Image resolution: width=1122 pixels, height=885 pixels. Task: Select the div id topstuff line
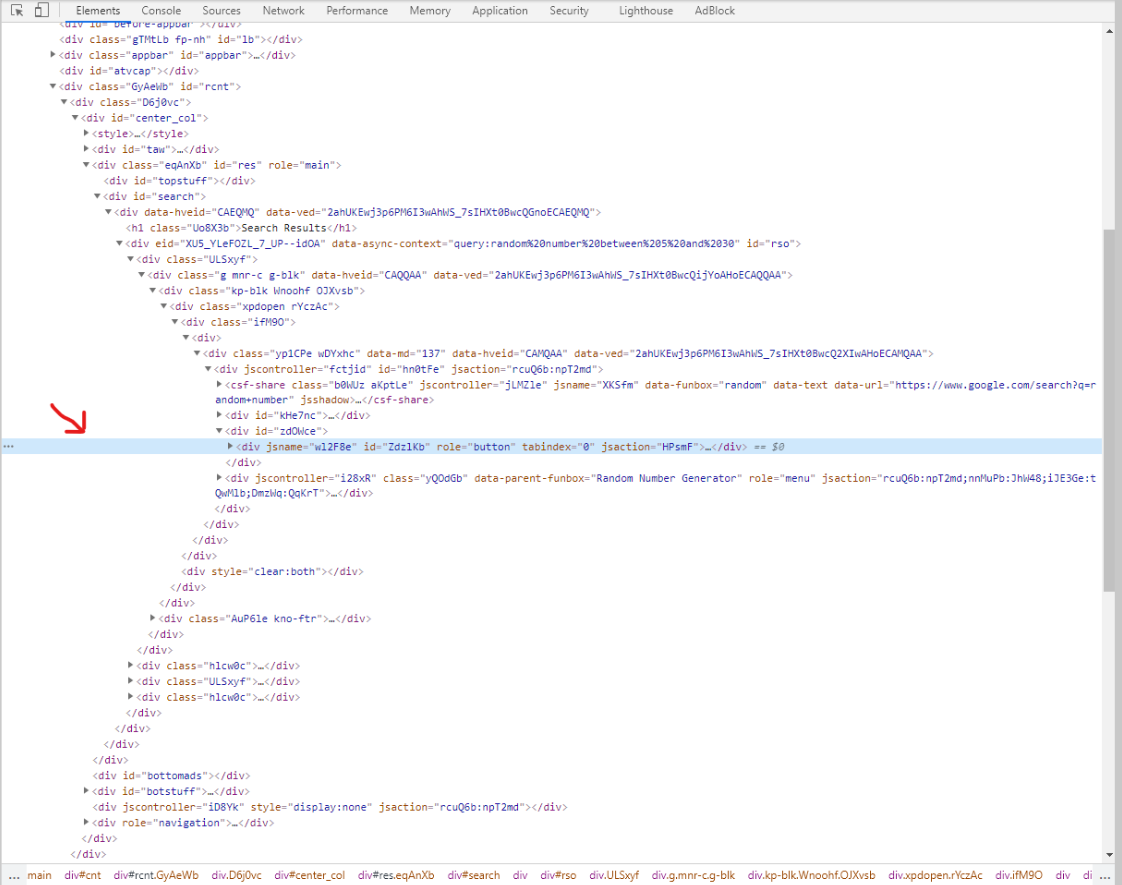179,180
